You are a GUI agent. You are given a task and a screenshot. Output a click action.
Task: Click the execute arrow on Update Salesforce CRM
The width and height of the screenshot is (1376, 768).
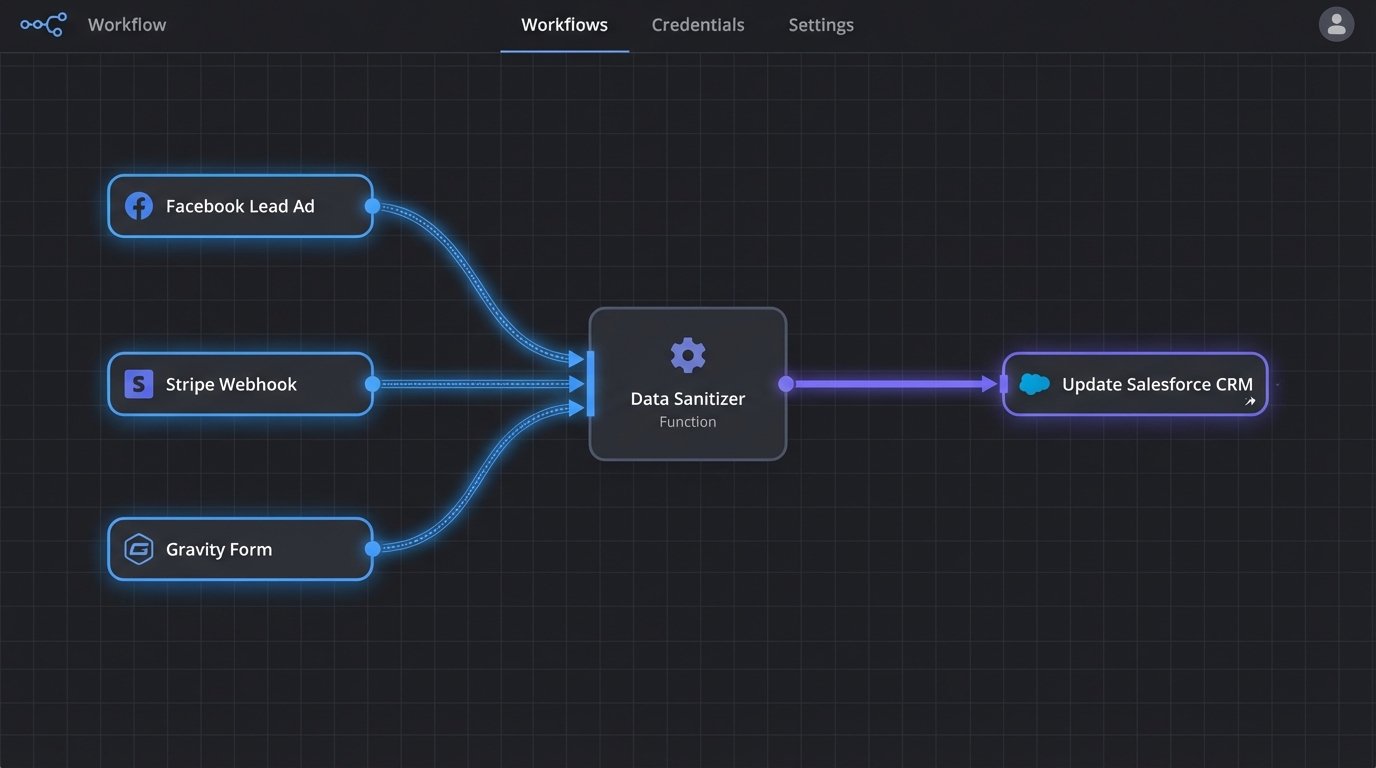pyautogui.click(x=1250, y=399)
